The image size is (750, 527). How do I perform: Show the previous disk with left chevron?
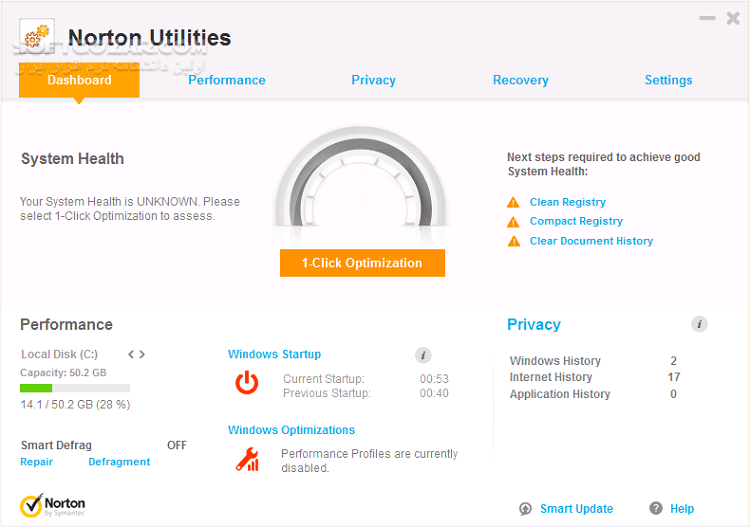click(x=131, y=354)
